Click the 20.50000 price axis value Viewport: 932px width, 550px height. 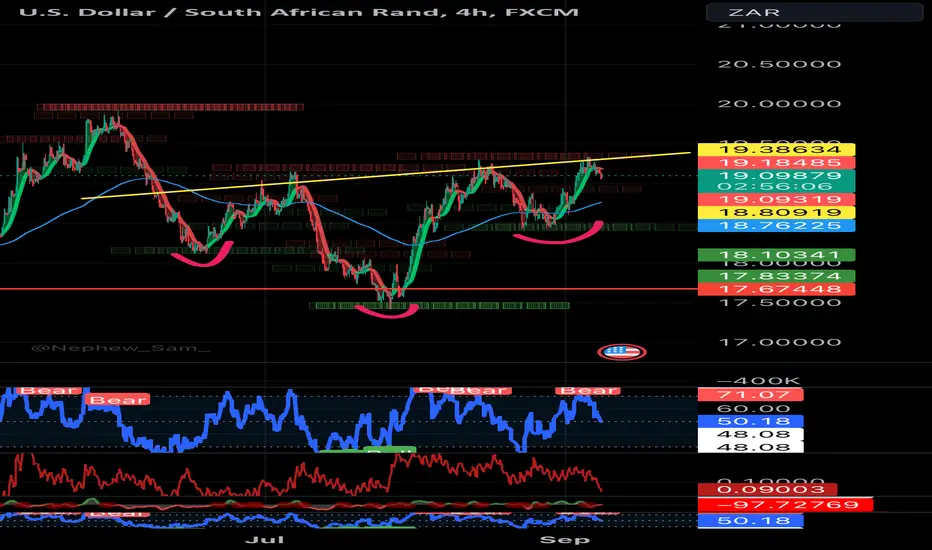[779, 64]
